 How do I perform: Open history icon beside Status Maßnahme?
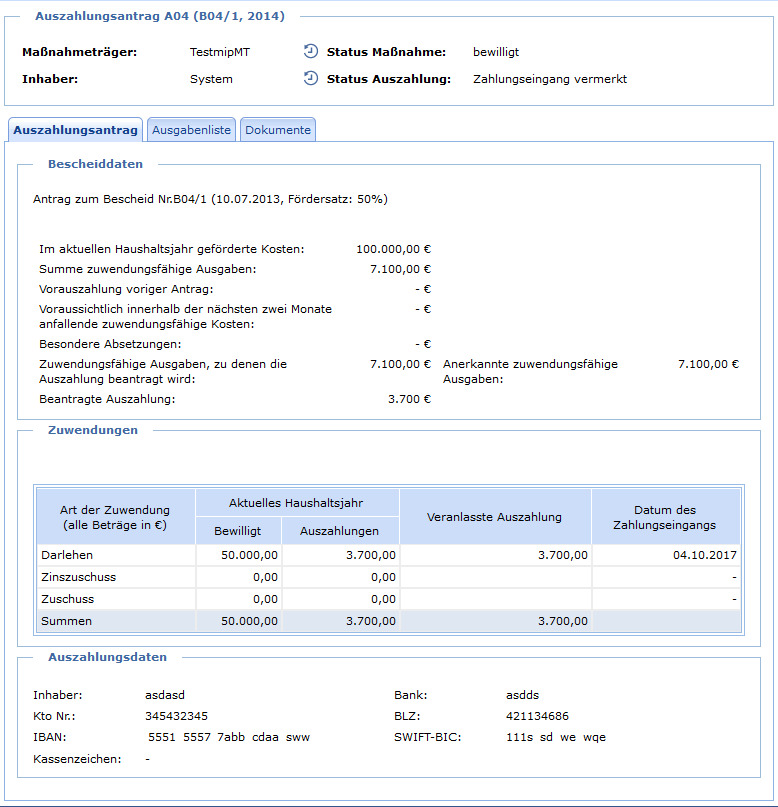click(310, 51)
